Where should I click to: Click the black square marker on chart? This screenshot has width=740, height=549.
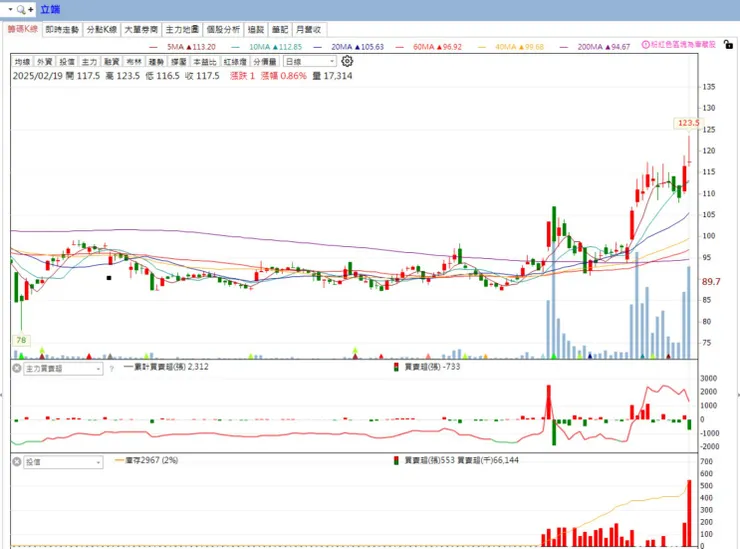[109, 278]
